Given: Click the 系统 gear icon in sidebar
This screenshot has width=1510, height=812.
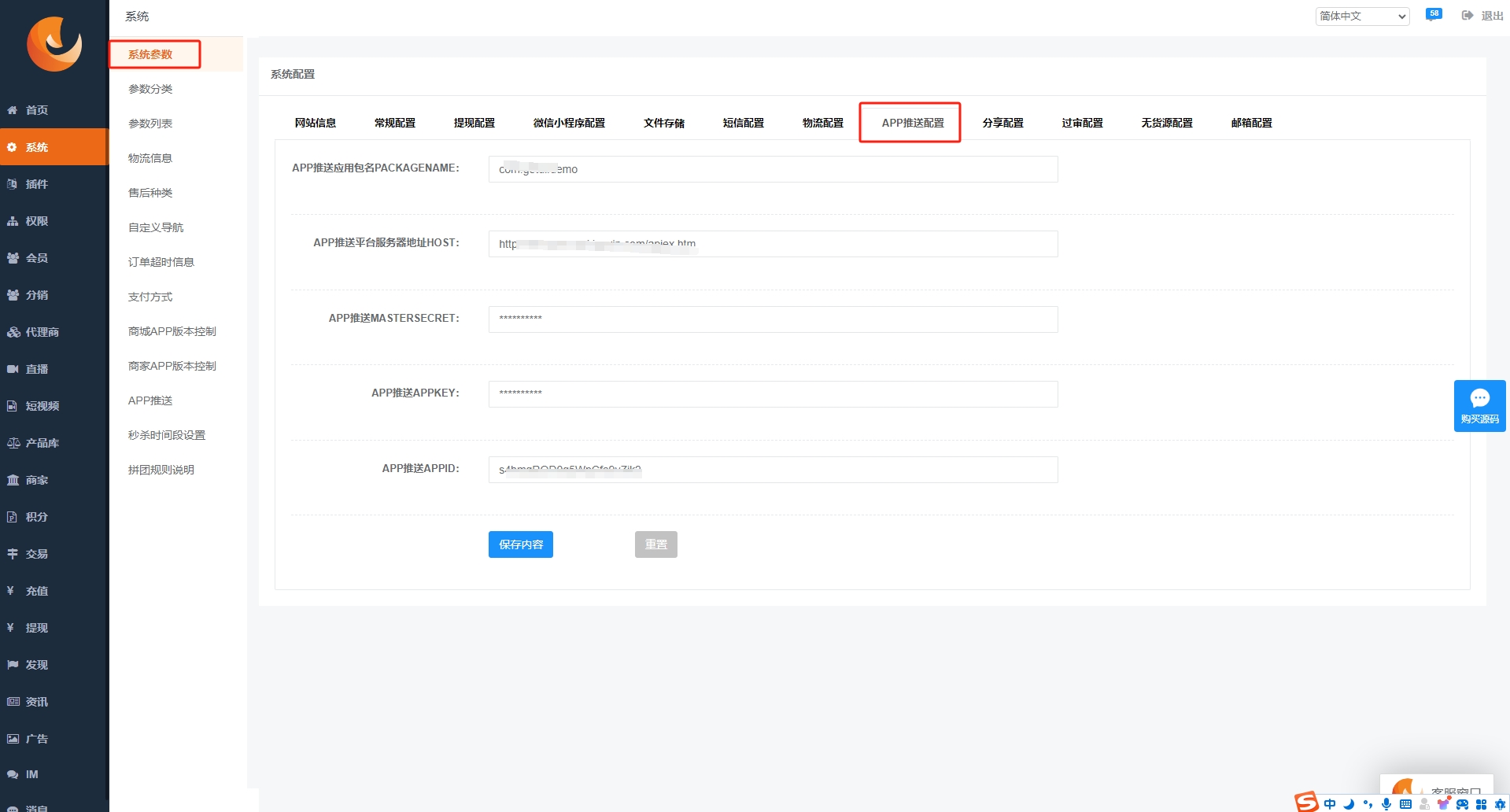Looking at the screenshot, I should (13, 147).
